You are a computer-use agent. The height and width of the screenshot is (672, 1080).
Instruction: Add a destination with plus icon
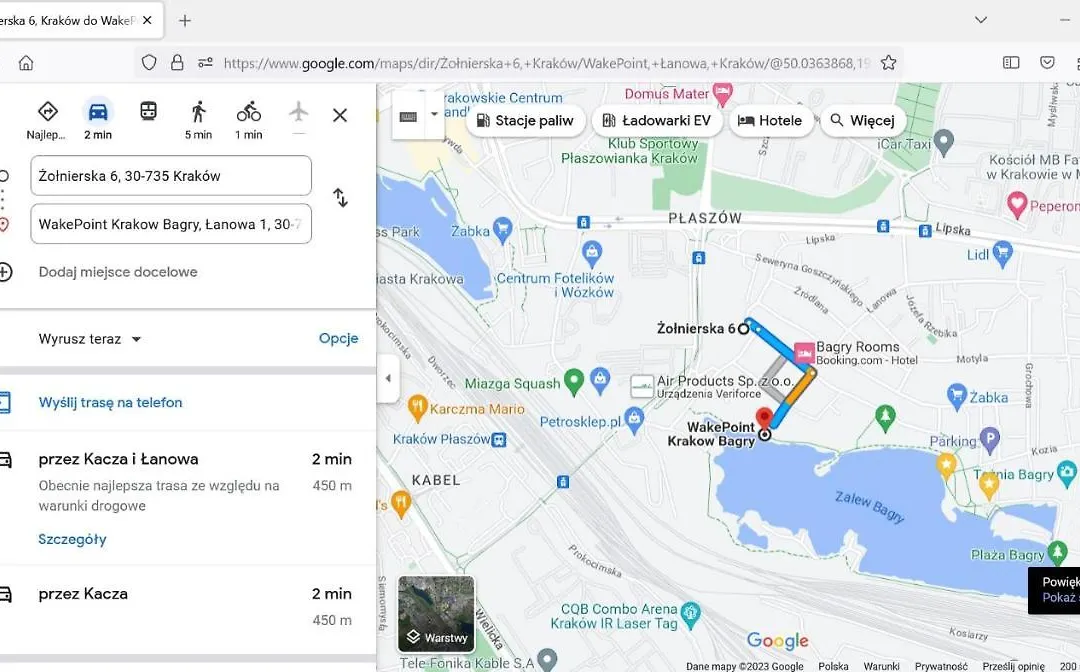pyautogui.click(x=5, y=272)
